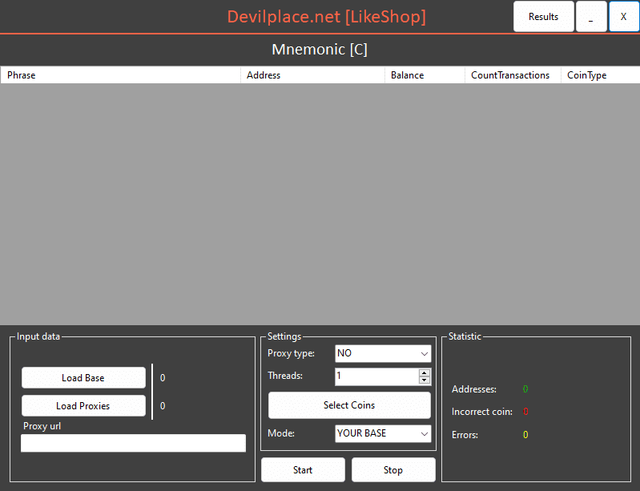Increase Threads with the up arrow
640x491 pixels.
point(424,372)
